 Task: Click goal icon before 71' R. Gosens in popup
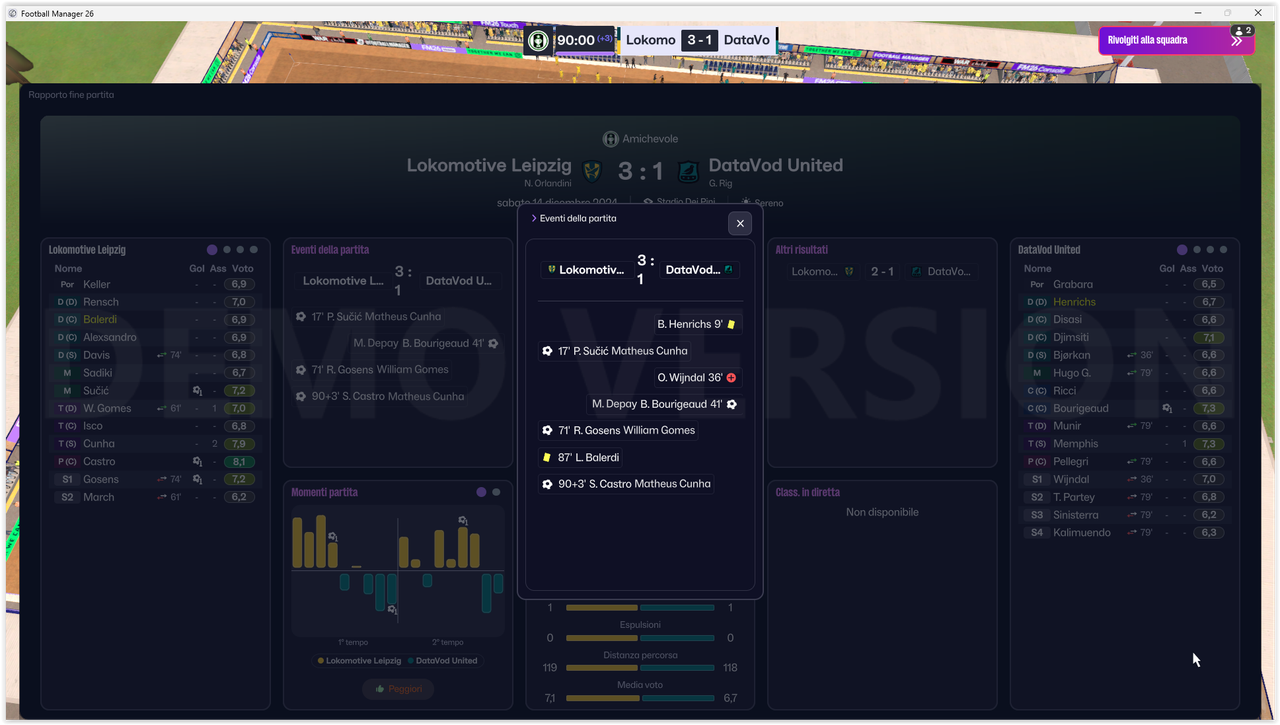click(x=547, y=430)
